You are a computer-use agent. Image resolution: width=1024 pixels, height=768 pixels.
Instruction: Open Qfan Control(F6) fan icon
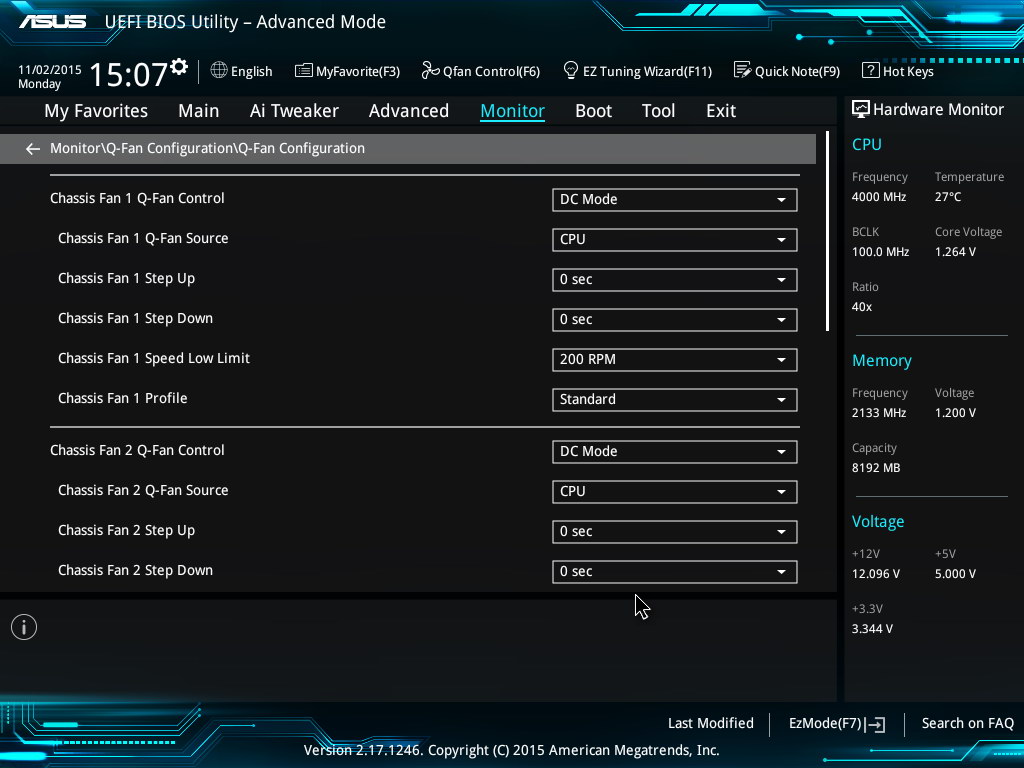click(x=430, y=70)
